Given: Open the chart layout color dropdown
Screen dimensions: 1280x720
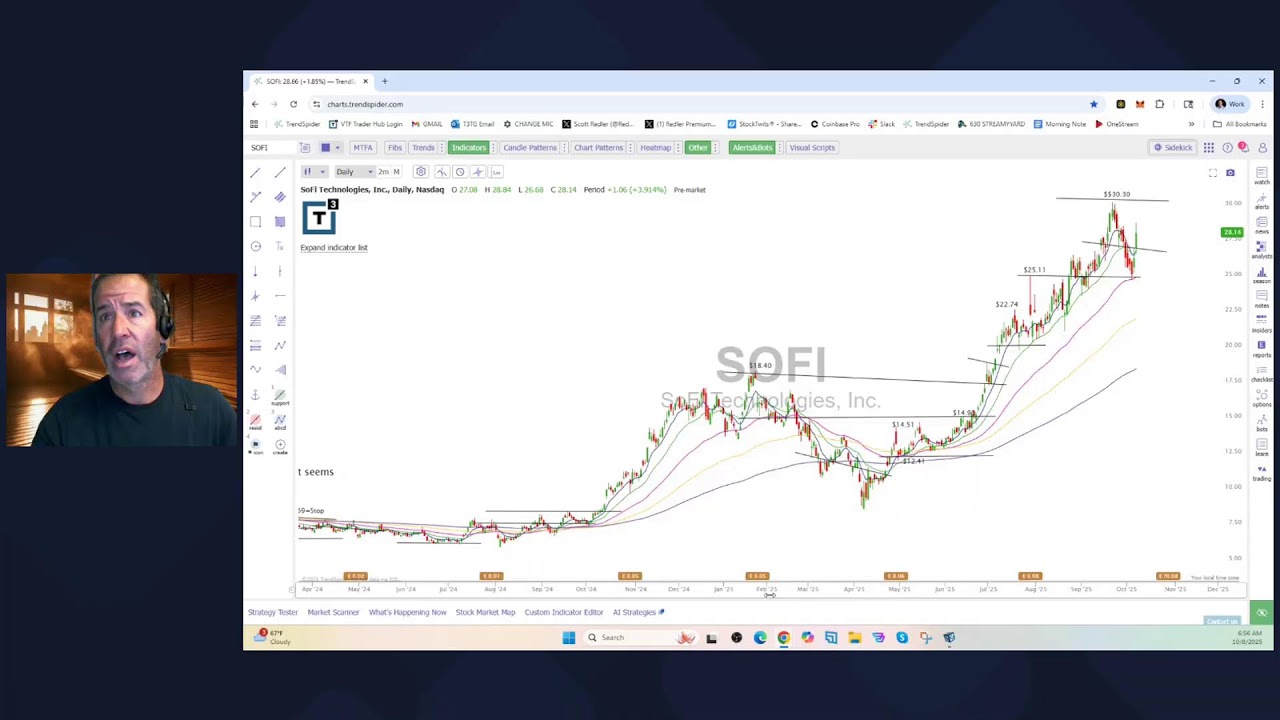Looking at the screenshot, I should [x=330, y=148].
